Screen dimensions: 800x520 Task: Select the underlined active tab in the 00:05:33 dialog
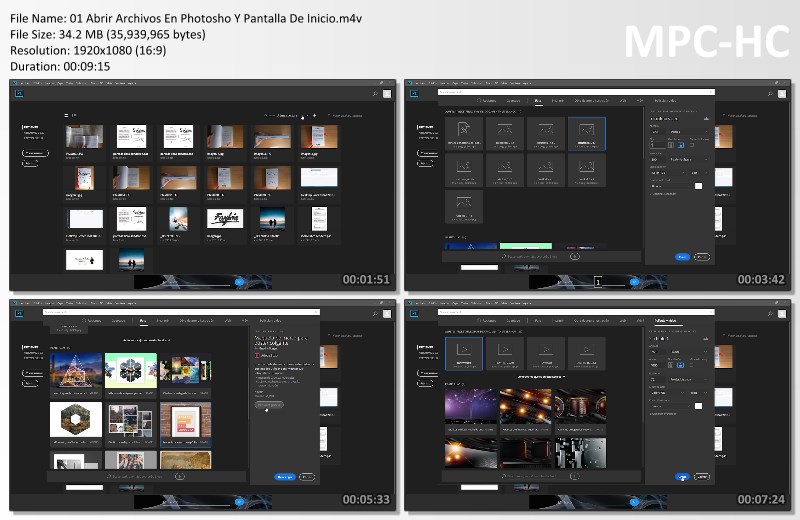click(143, 321)
